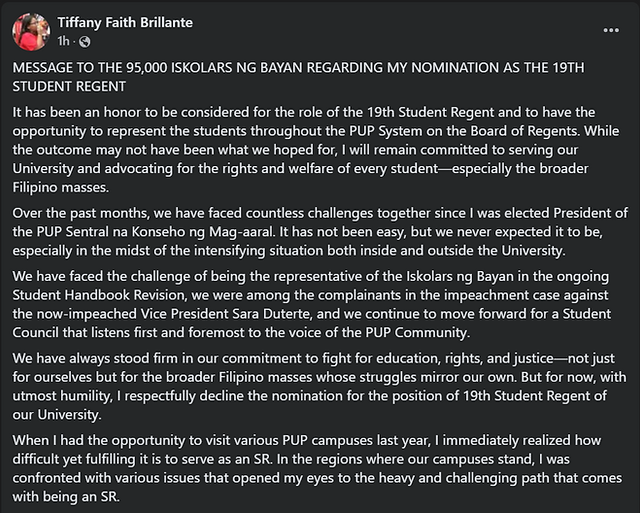Click the paragraph beginning When I had the opportunity
Viewport: 640px width, 513px height.
(x=317, y=468)
